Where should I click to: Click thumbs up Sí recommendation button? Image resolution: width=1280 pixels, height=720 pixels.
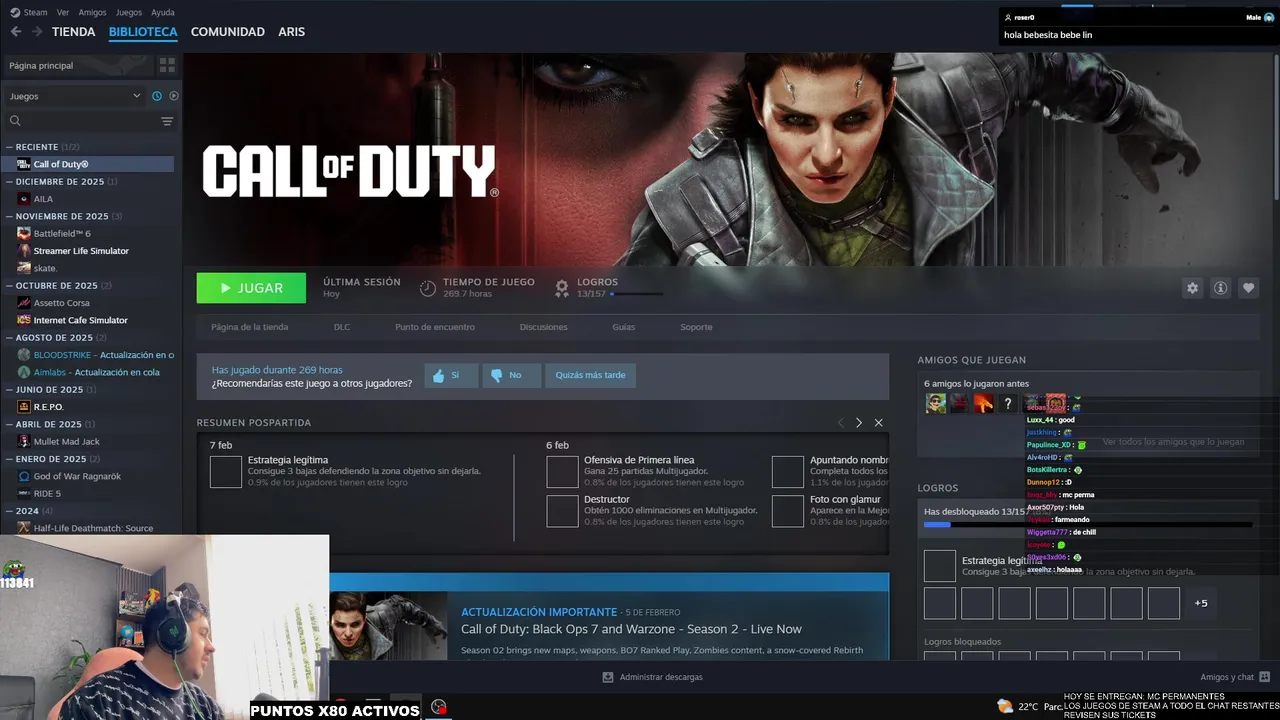click(451, 375)
